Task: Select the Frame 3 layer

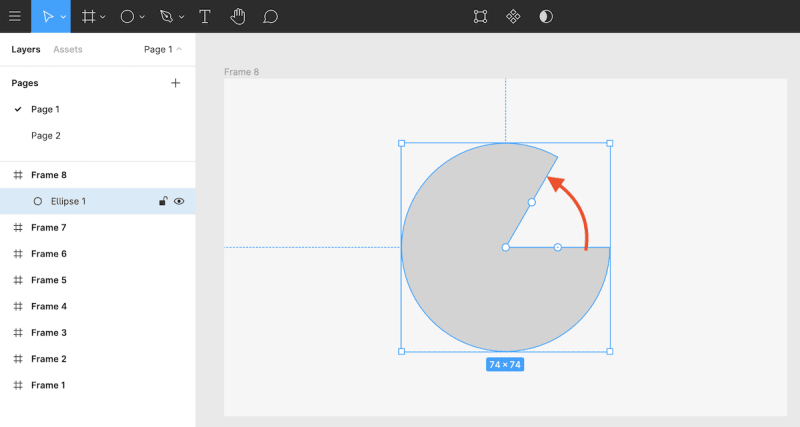Action: tap(97, 333)
